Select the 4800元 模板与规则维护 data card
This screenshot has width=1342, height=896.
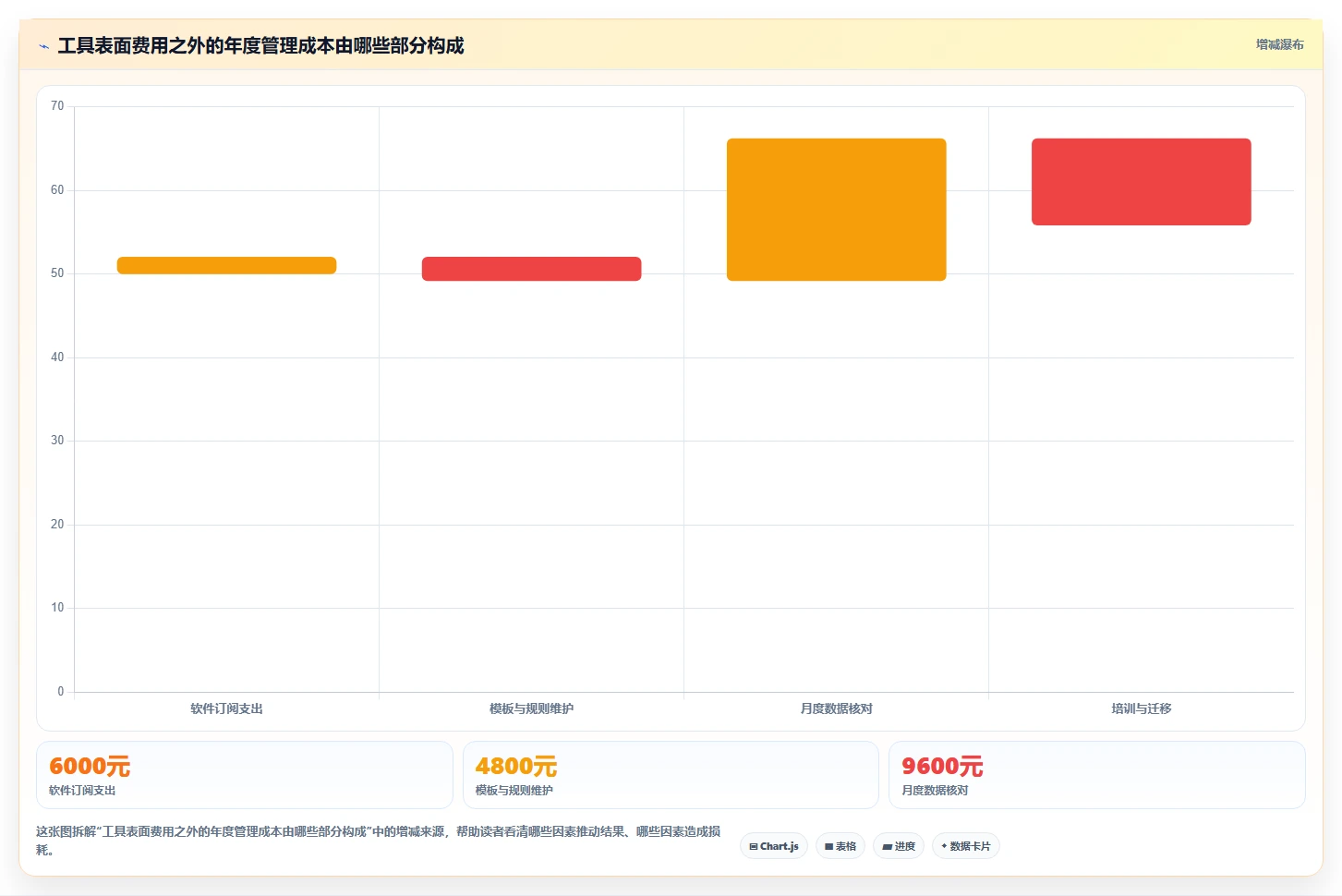tap(671, 775)
